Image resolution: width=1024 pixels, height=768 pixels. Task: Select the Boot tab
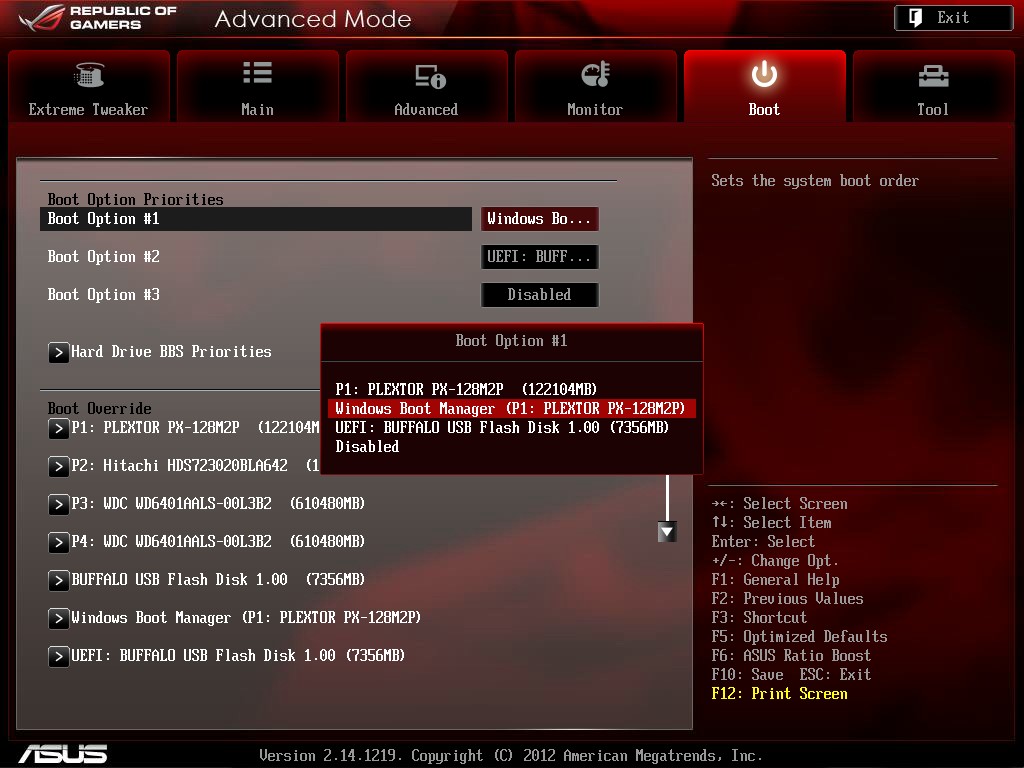coord(765,86)
